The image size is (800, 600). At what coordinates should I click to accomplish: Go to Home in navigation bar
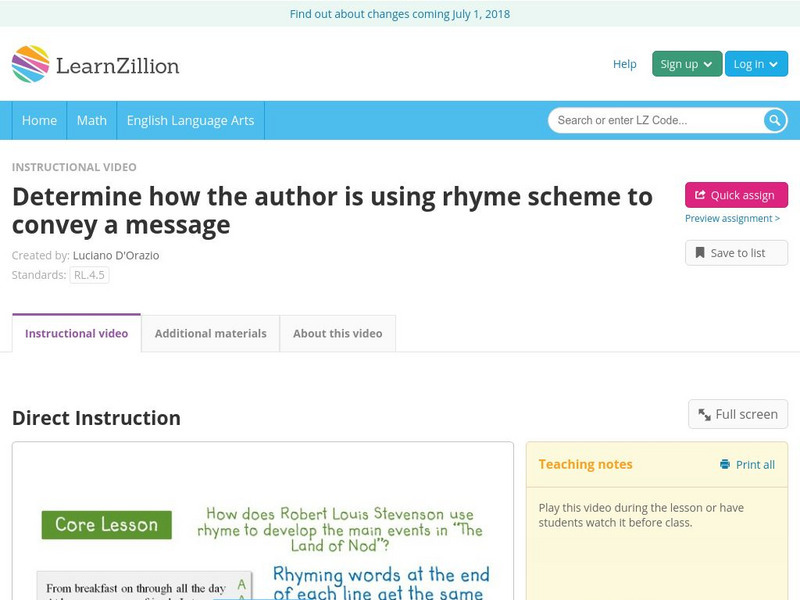(x=39, y=120)
